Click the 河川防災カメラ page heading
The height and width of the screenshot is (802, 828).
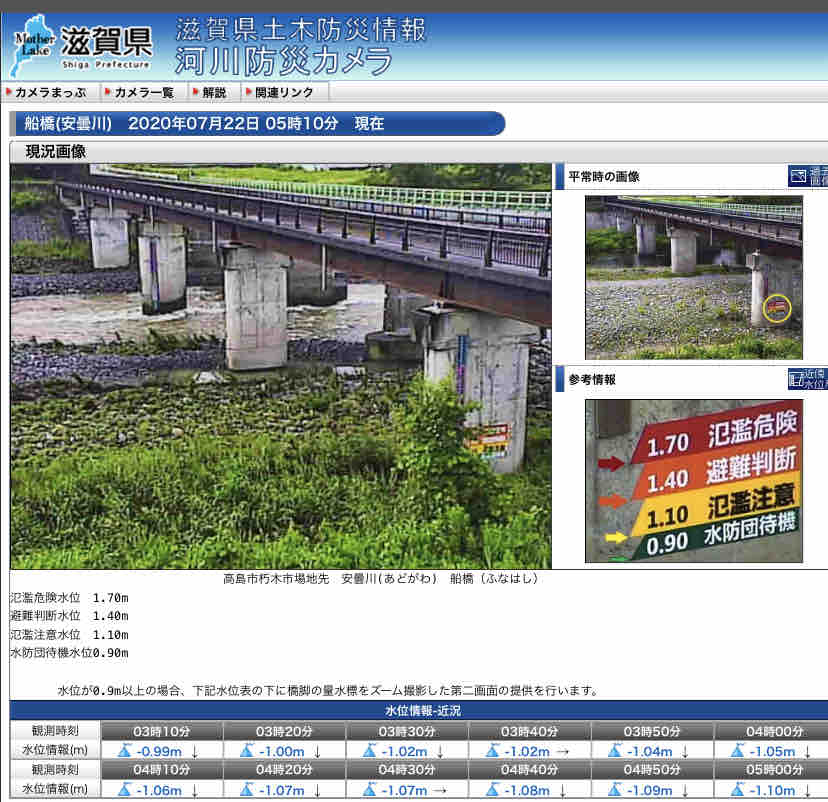click(284, 61)
